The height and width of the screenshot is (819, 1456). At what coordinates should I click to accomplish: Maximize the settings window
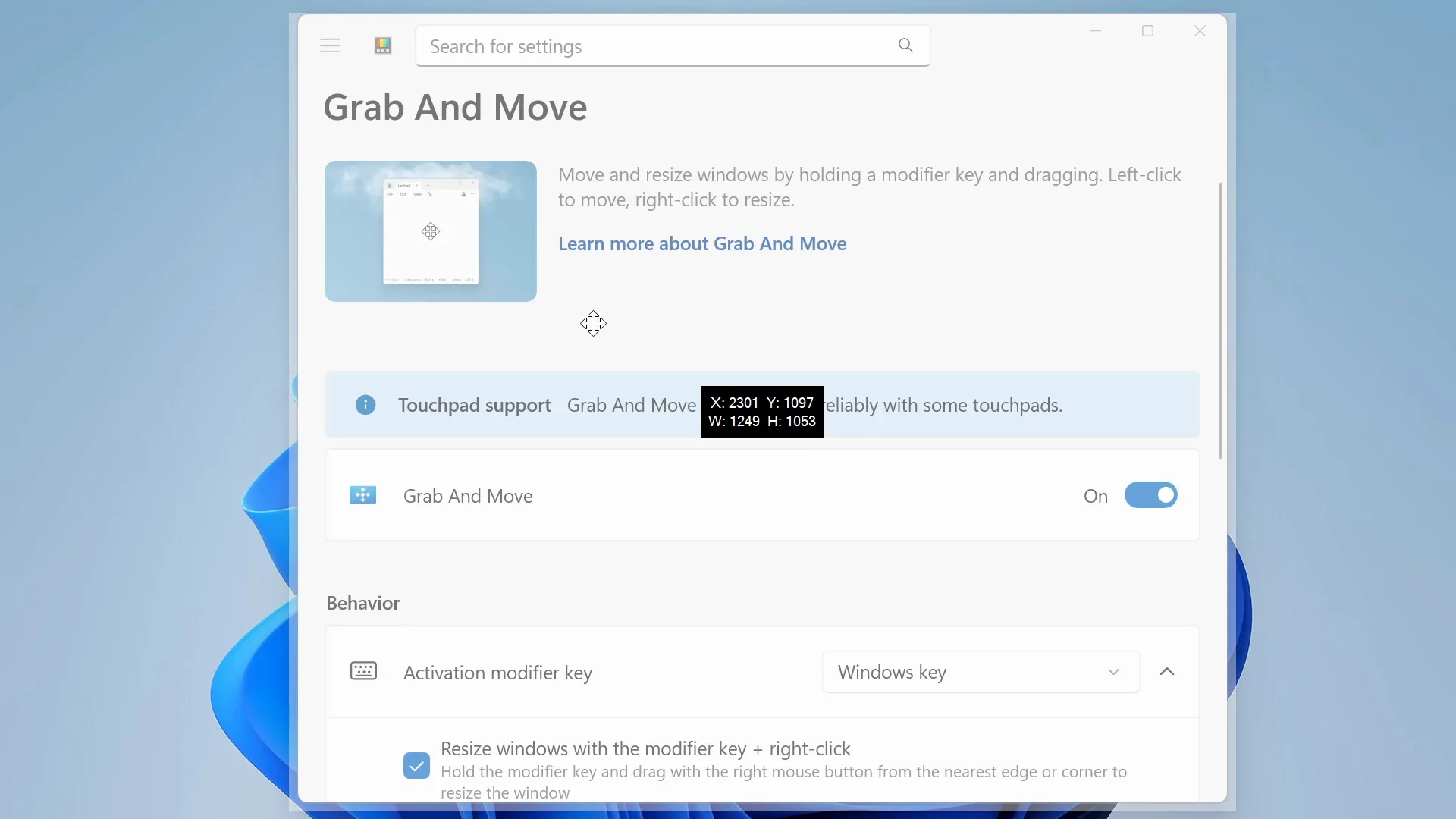[x=1147, y=31]
